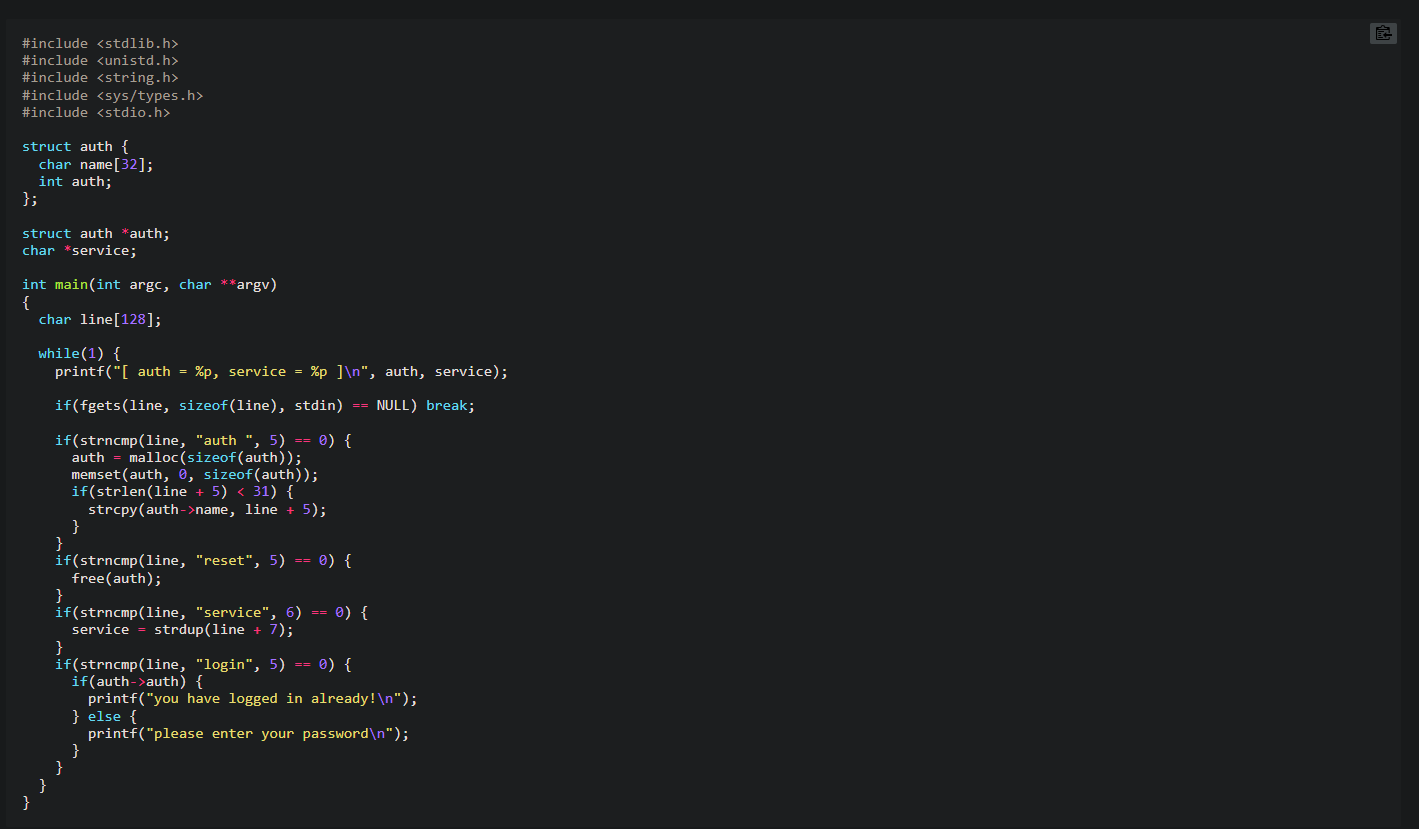Click the 'auth = malloc(sizeof(auth));' line
The width and height of the screenshot is (1419, 829).
click(187, 458)
